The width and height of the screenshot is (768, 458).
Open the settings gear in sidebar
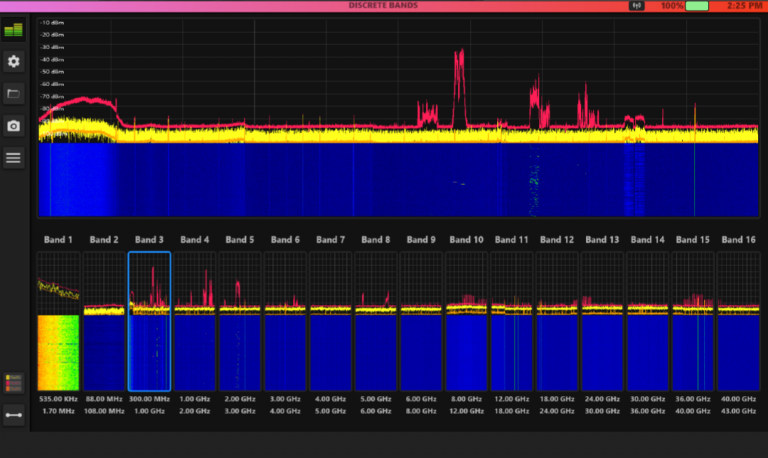coord(13,62)
